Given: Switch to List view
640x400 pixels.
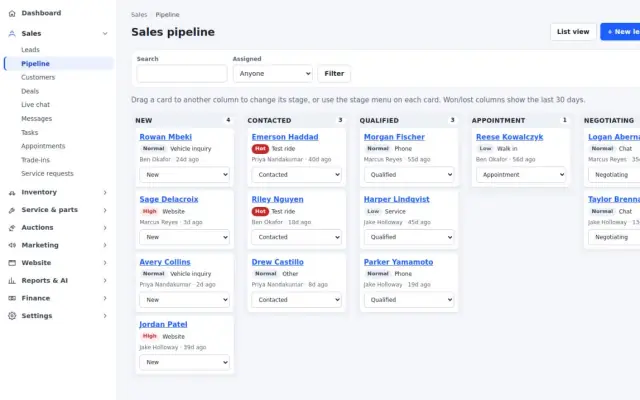Looking at the screenshot, I should (x=573, y=32).
